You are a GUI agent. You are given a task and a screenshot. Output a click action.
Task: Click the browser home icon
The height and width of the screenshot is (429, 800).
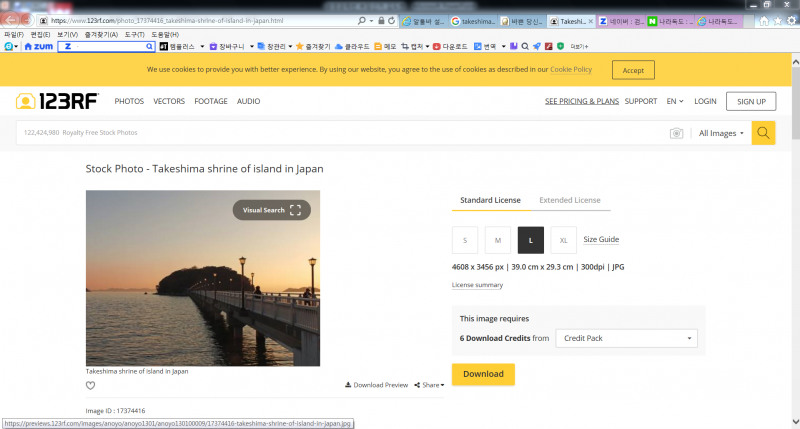pyautogui.click(x=763, y=20)
